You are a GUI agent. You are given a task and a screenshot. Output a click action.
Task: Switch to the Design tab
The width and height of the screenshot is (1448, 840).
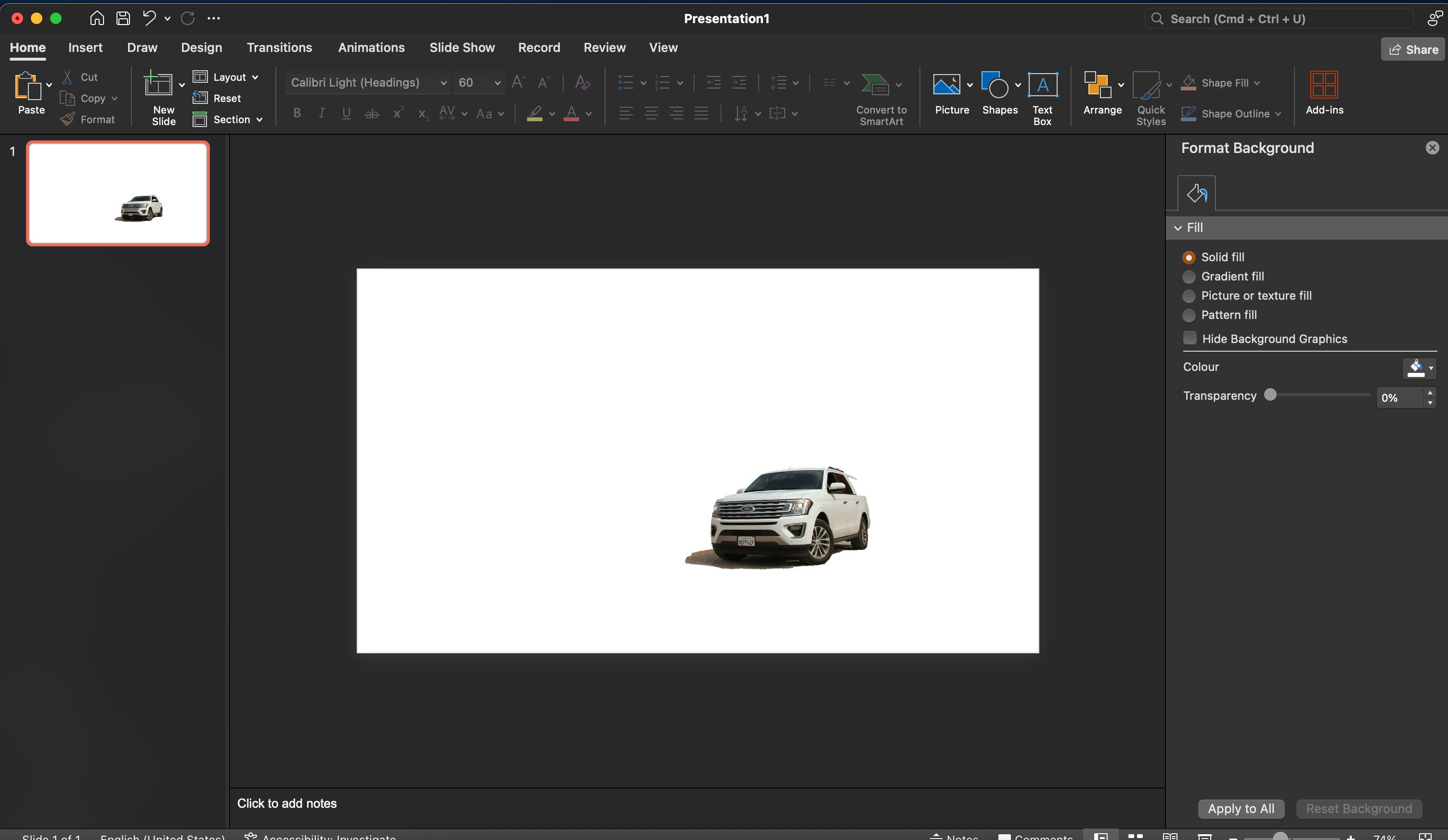point(201,48)
